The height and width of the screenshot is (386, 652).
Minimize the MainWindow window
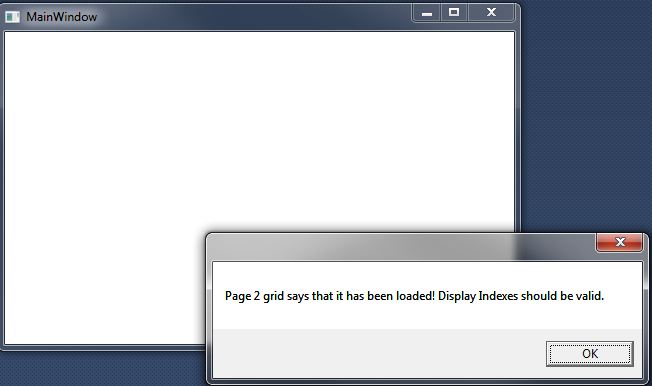(427, 13)
